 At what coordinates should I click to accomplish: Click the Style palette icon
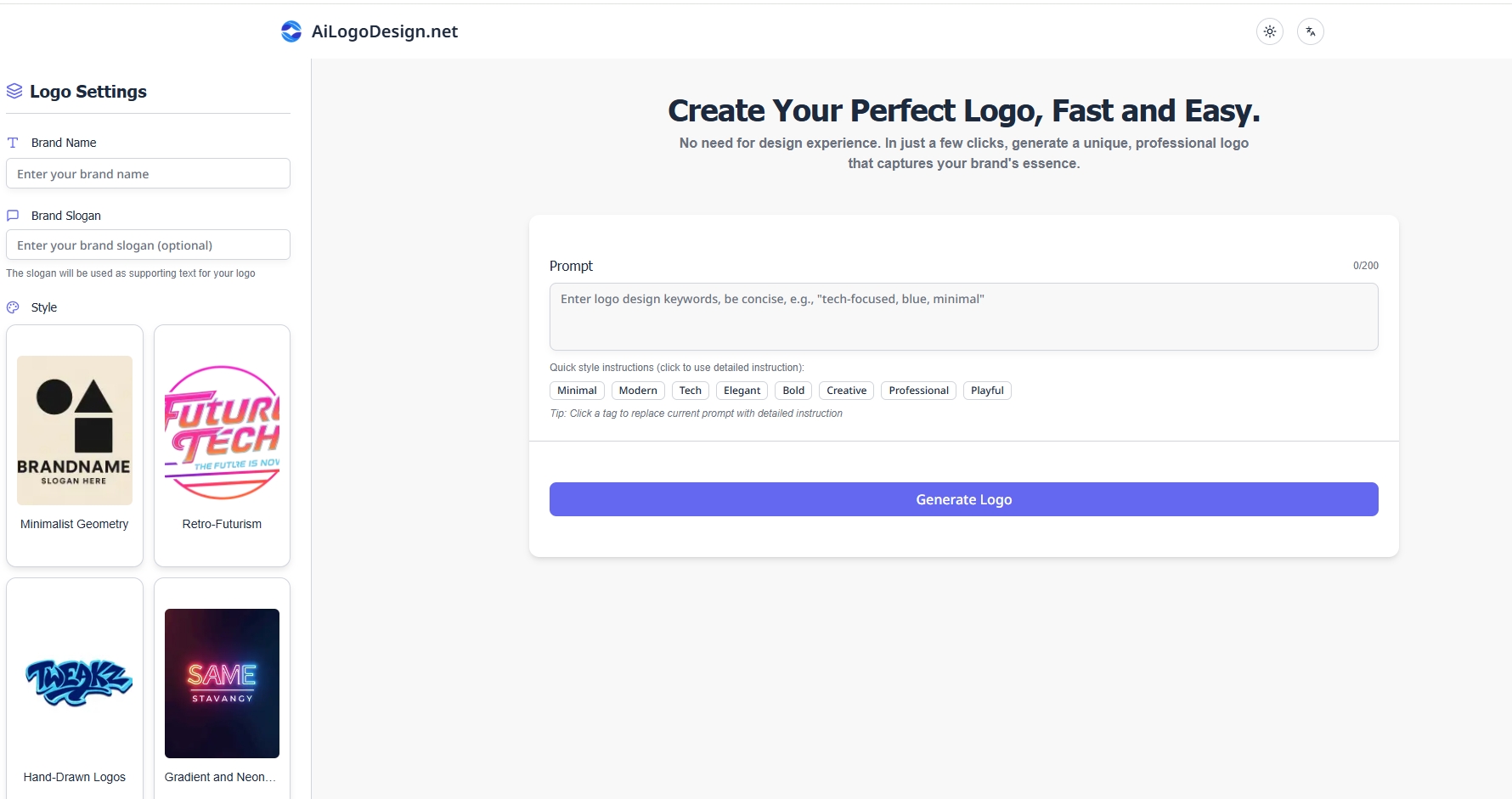(13, 307)
